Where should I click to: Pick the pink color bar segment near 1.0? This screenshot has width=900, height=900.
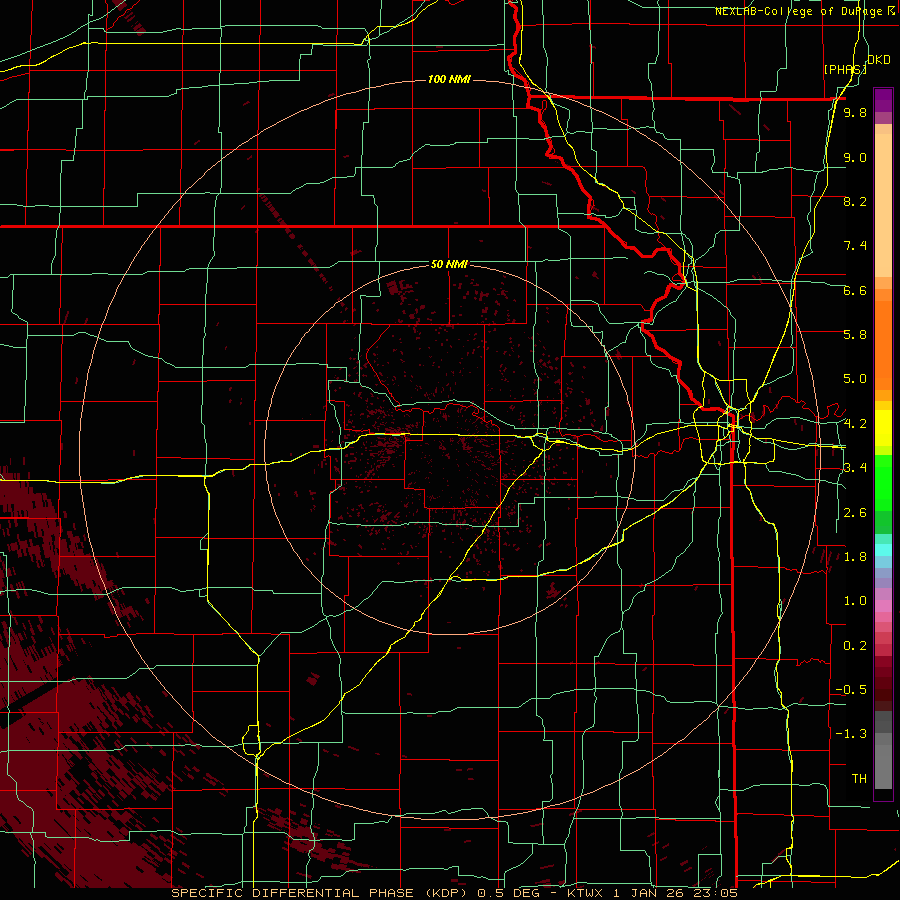pyautogui.click(x=883, y=606)
